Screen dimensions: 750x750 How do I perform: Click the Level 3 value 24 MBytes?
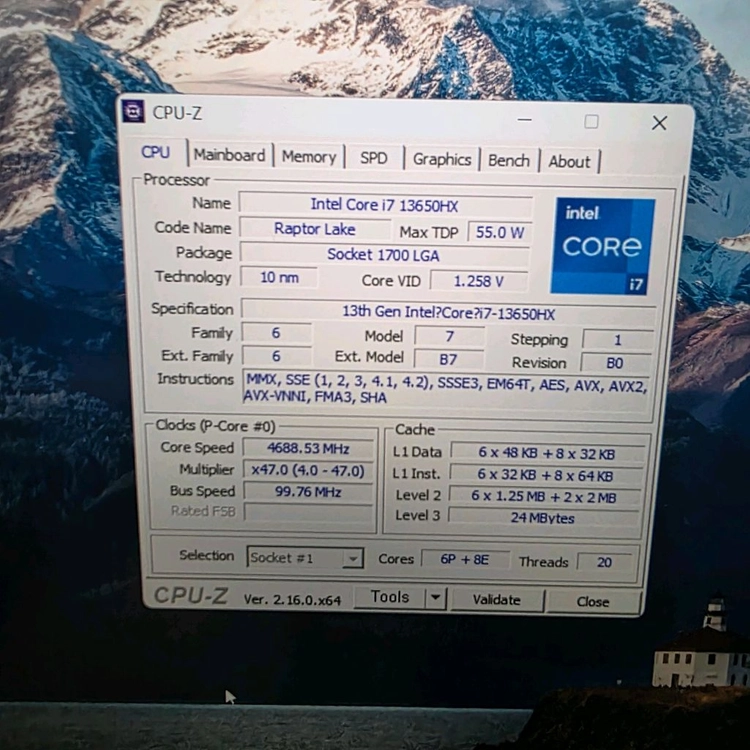pos(543,518)
